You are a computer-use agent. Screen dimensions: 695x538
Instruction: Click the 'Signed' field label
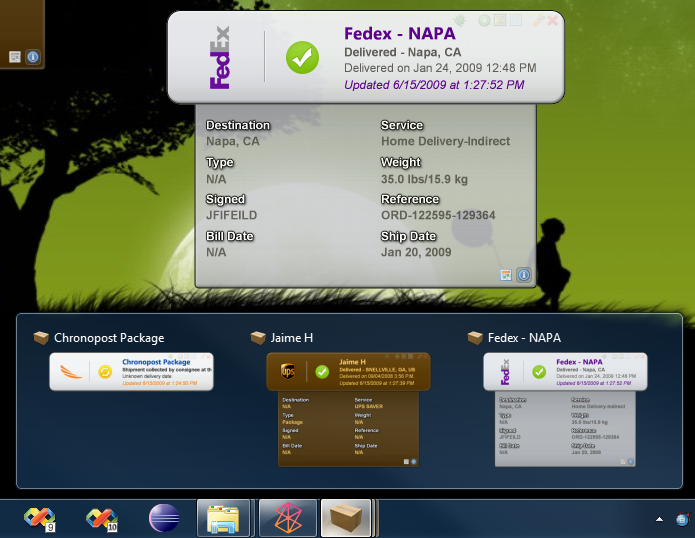226,199
